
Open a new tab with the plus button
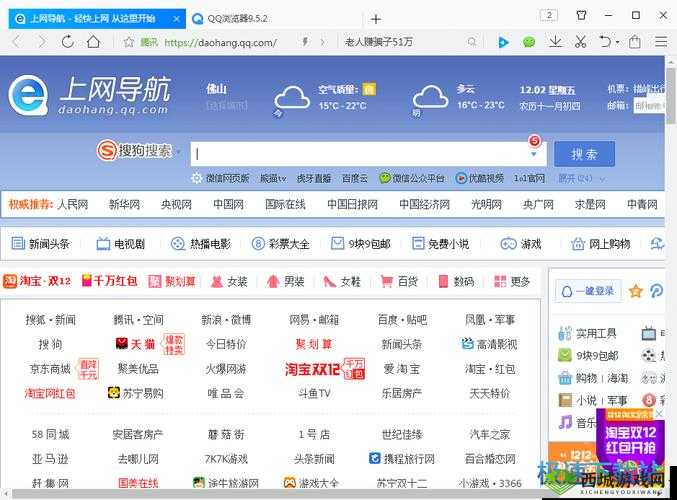(376, 19)
